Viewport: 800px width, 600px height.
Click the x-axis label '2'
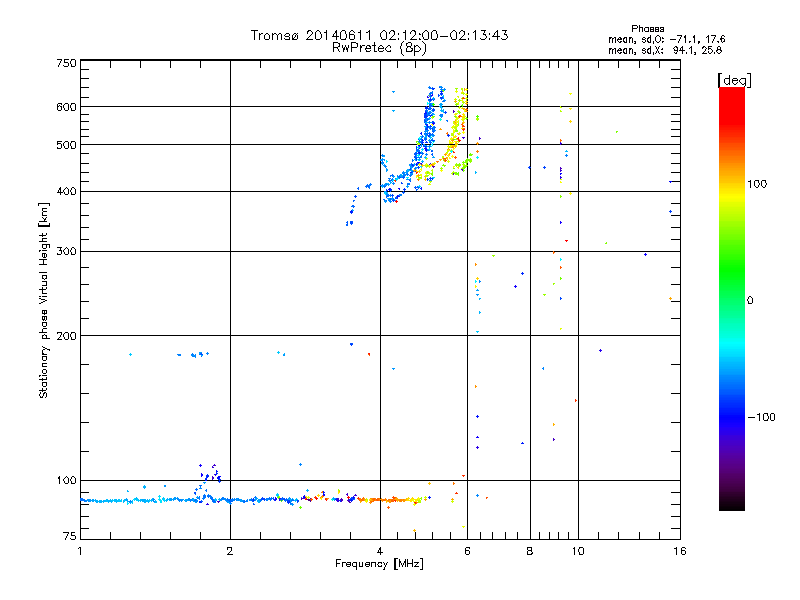(x=230, y=551)
